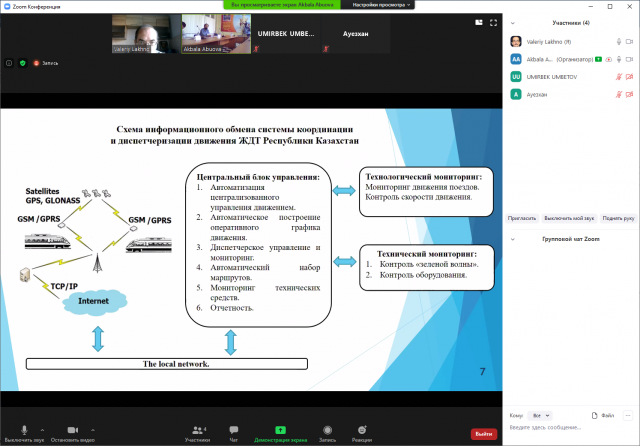
Task: Select Ауезхан video tile
Action: [x=356, y=34]
